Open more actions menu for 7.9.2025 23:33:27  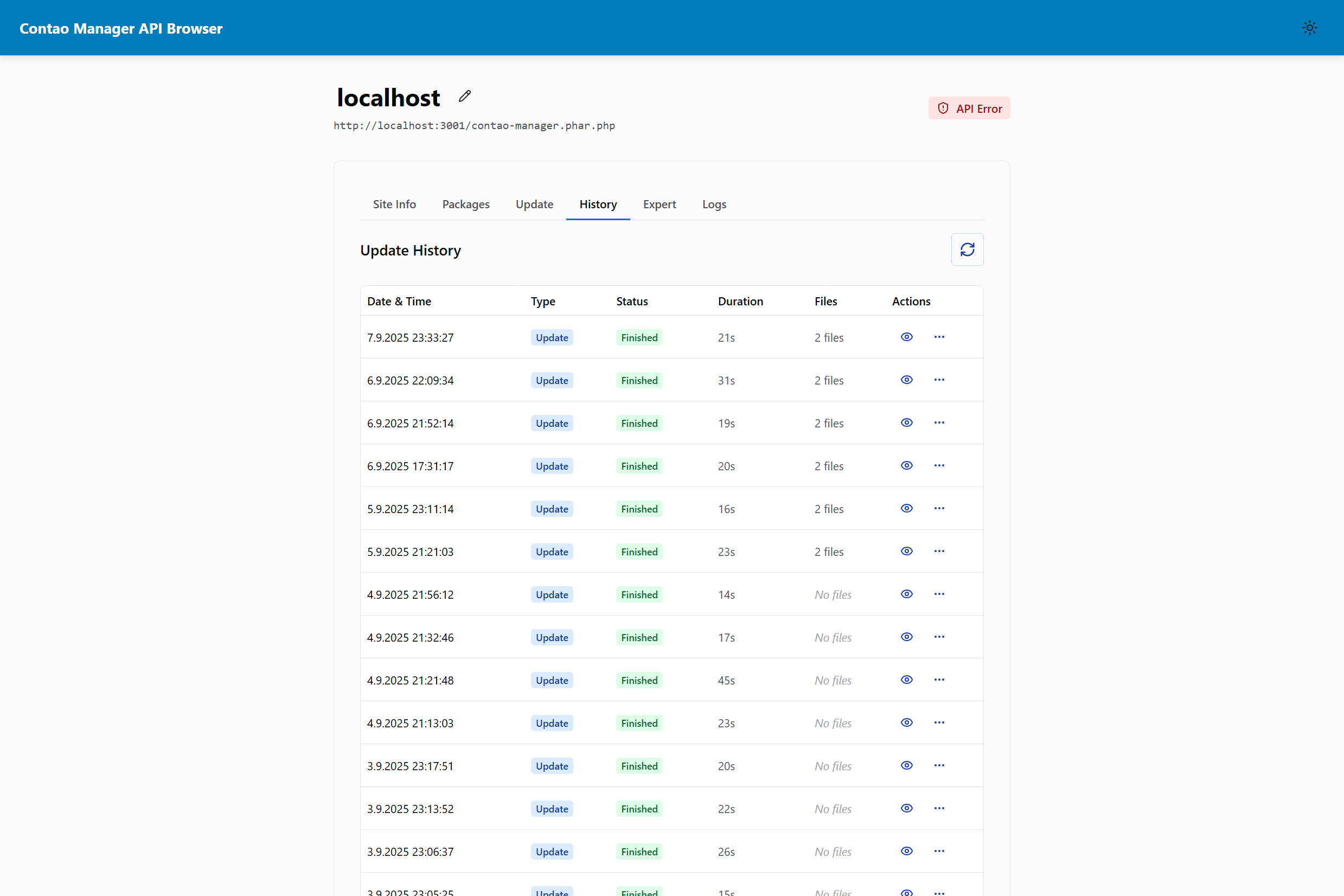pos(939,337)
